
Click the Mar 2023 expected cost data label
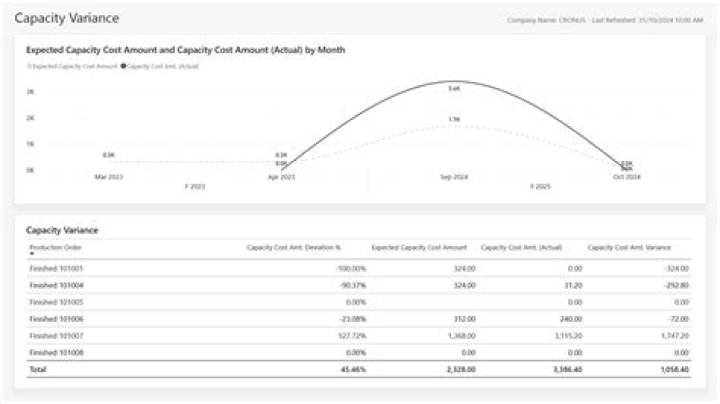point(109,155)
